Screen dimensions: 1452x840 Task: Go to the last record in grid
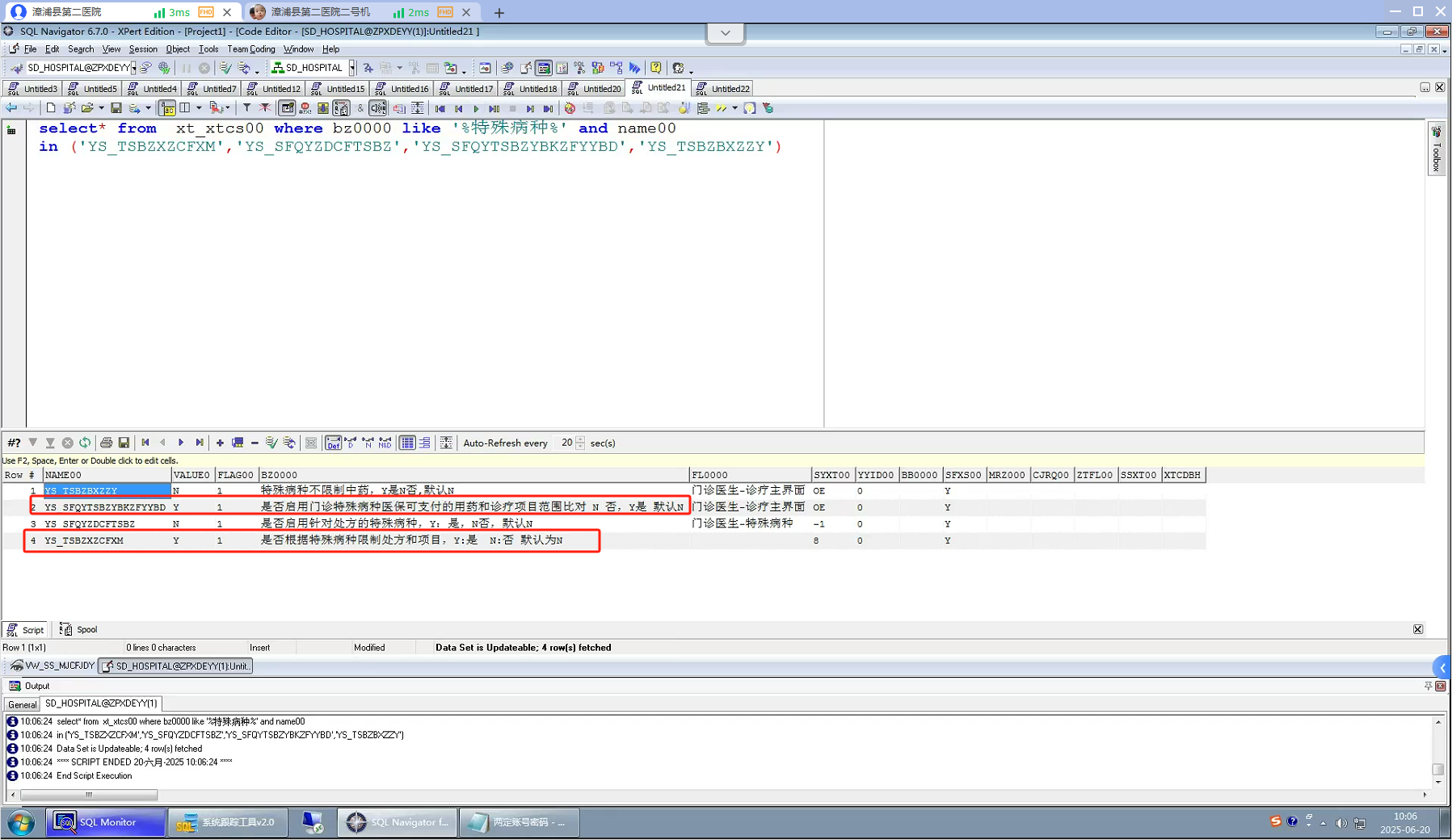(200, 443)
